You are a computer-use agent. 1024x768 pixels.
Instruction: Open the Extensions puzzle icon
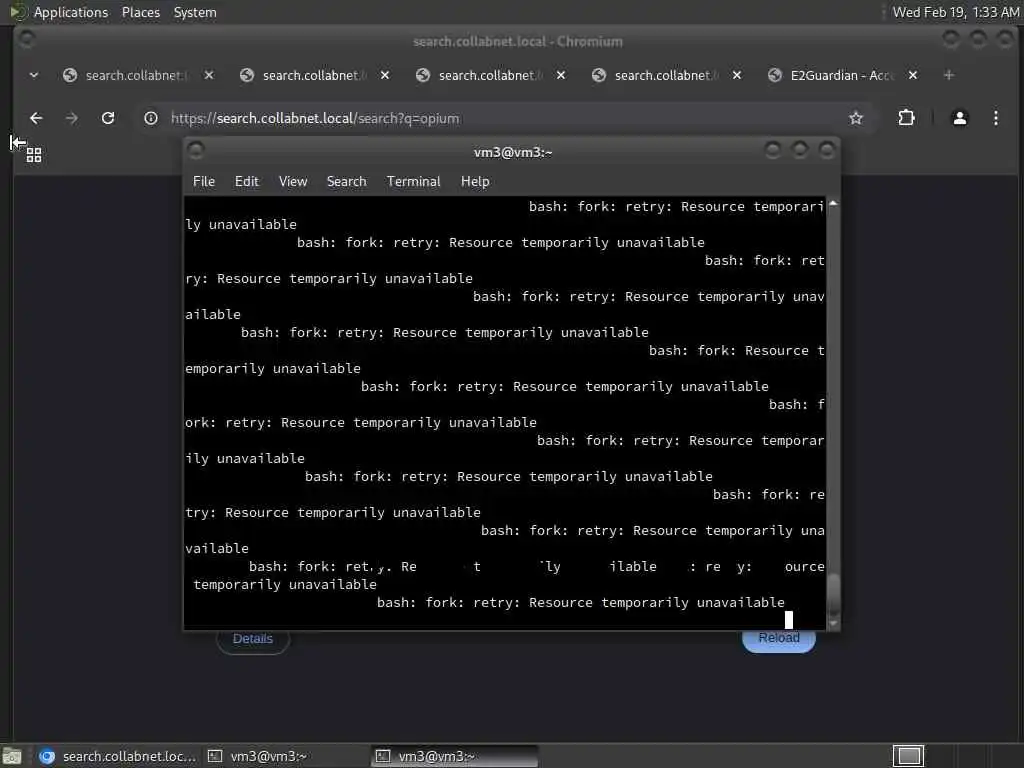pyautogui.click(x=906, y=118)
